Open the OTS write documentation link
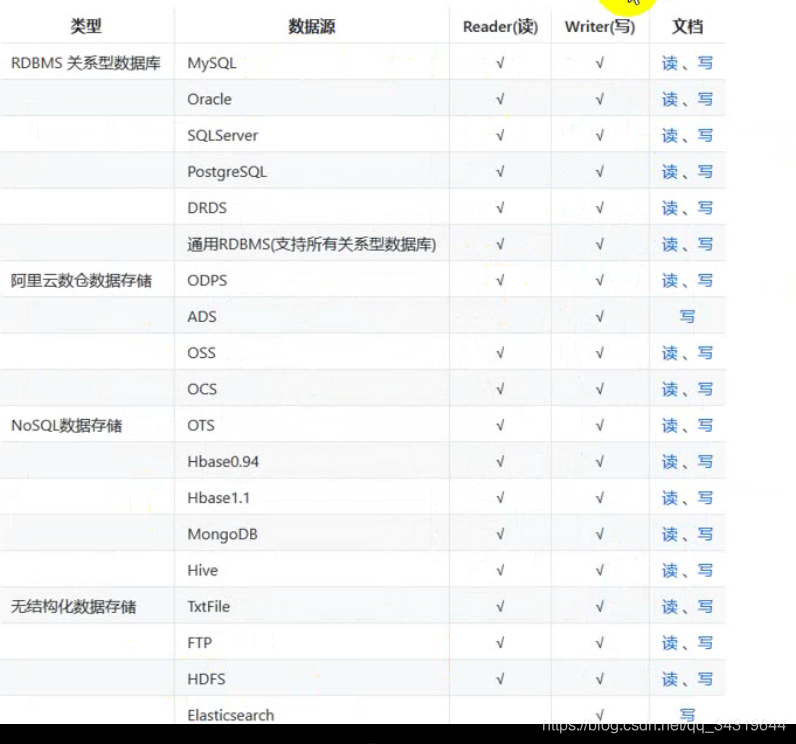 [705, 425]
